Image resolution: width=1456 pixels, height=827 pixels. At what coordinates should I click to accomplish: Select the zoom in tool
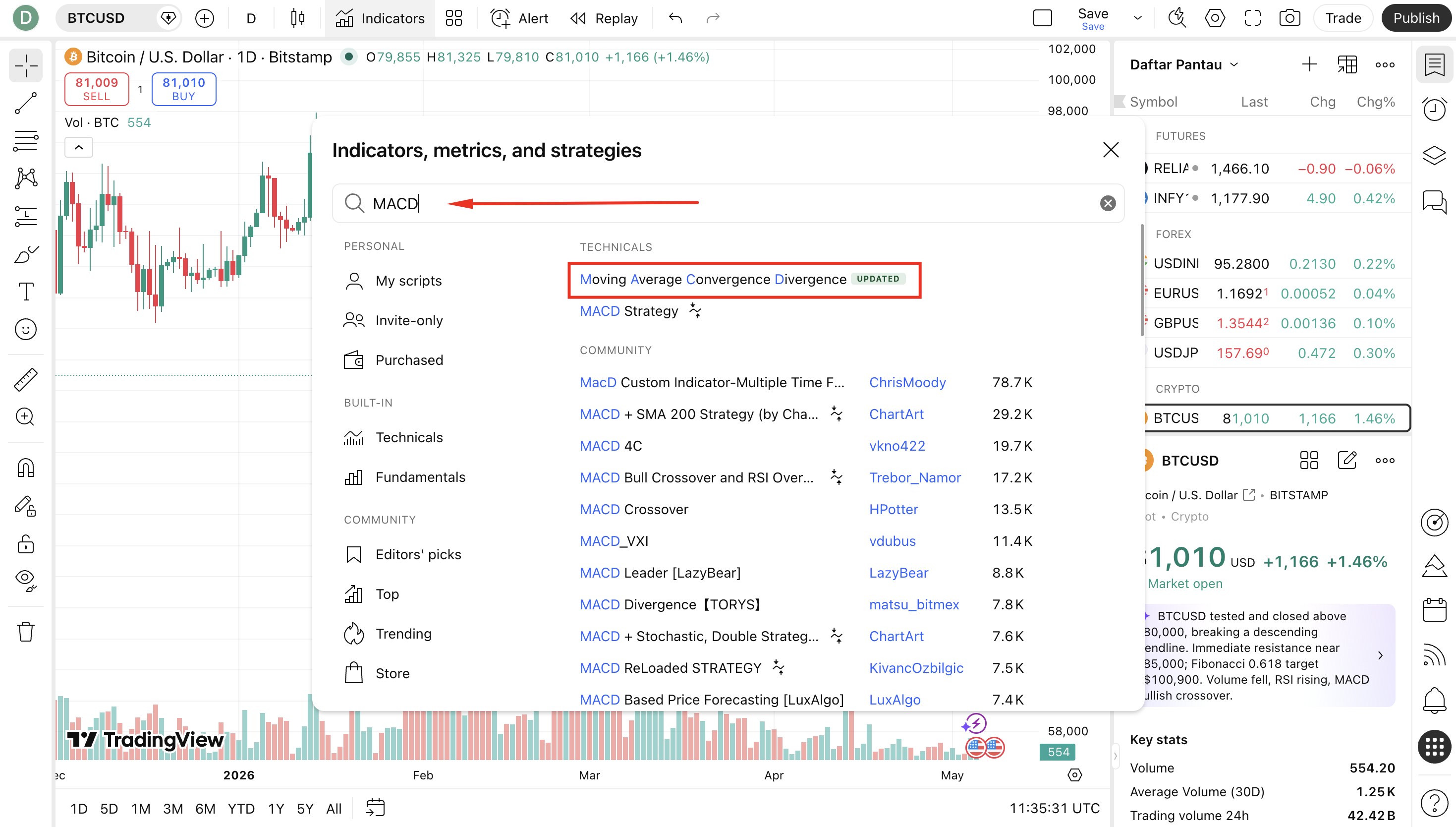pos(26,417)
